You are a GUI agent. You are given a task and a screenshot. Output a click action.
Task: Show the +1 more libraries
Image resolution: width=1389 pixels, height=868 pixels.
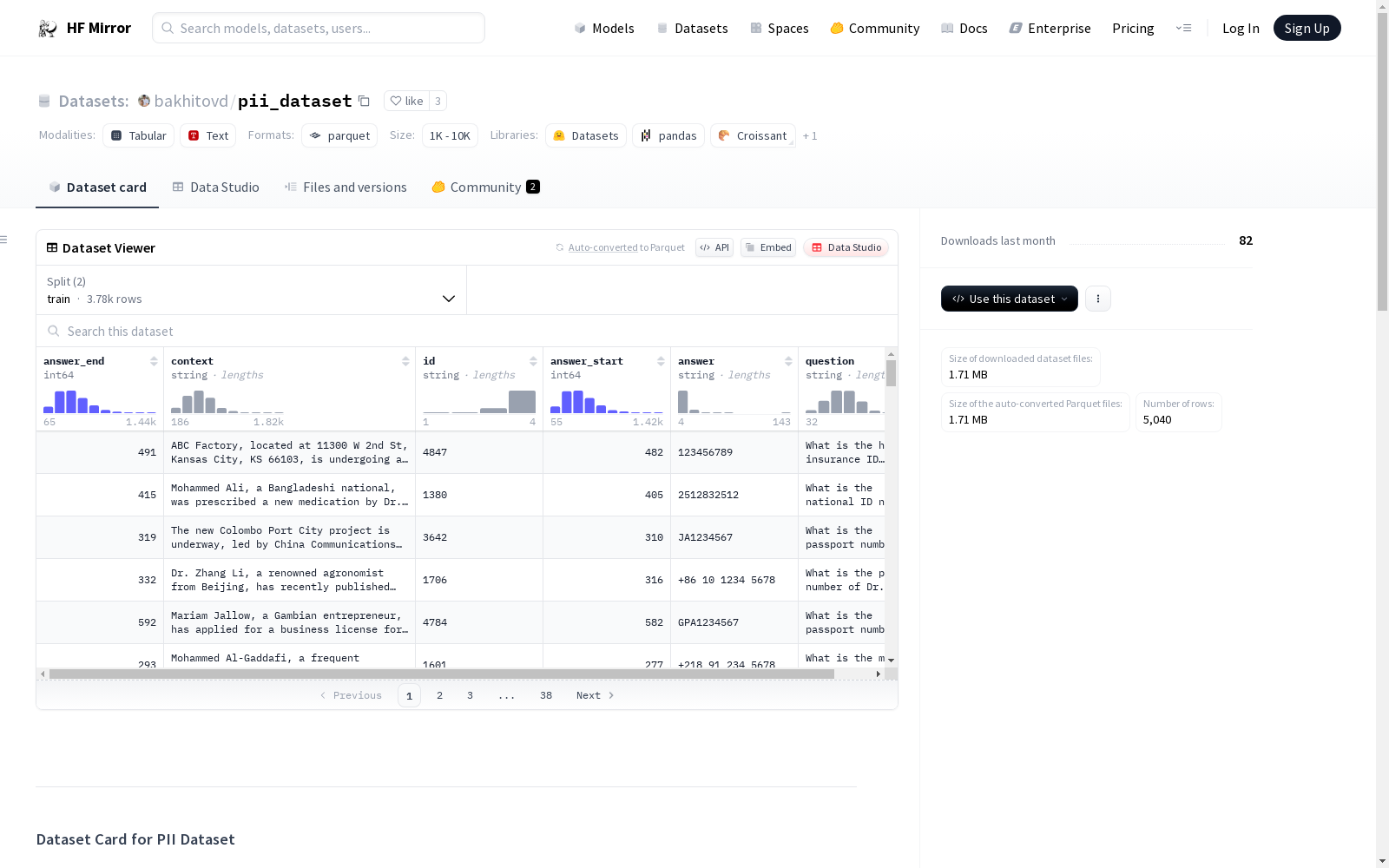click(x=810, y=135)
